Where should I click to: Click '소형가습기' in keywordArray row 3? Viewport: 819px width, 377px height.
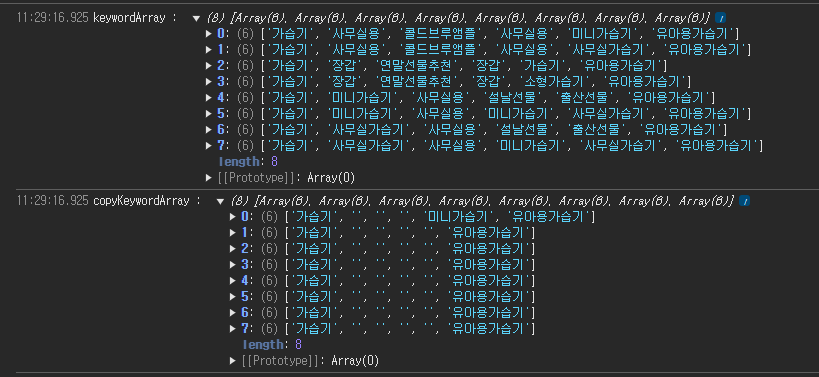pos(555,82)
